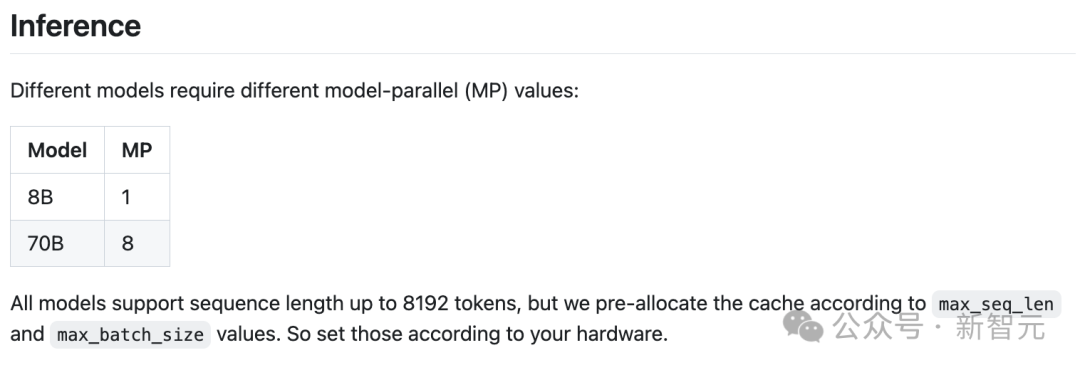1080x370 pixels.
Task: Click the MP value 1 cell
Action: 137,197
